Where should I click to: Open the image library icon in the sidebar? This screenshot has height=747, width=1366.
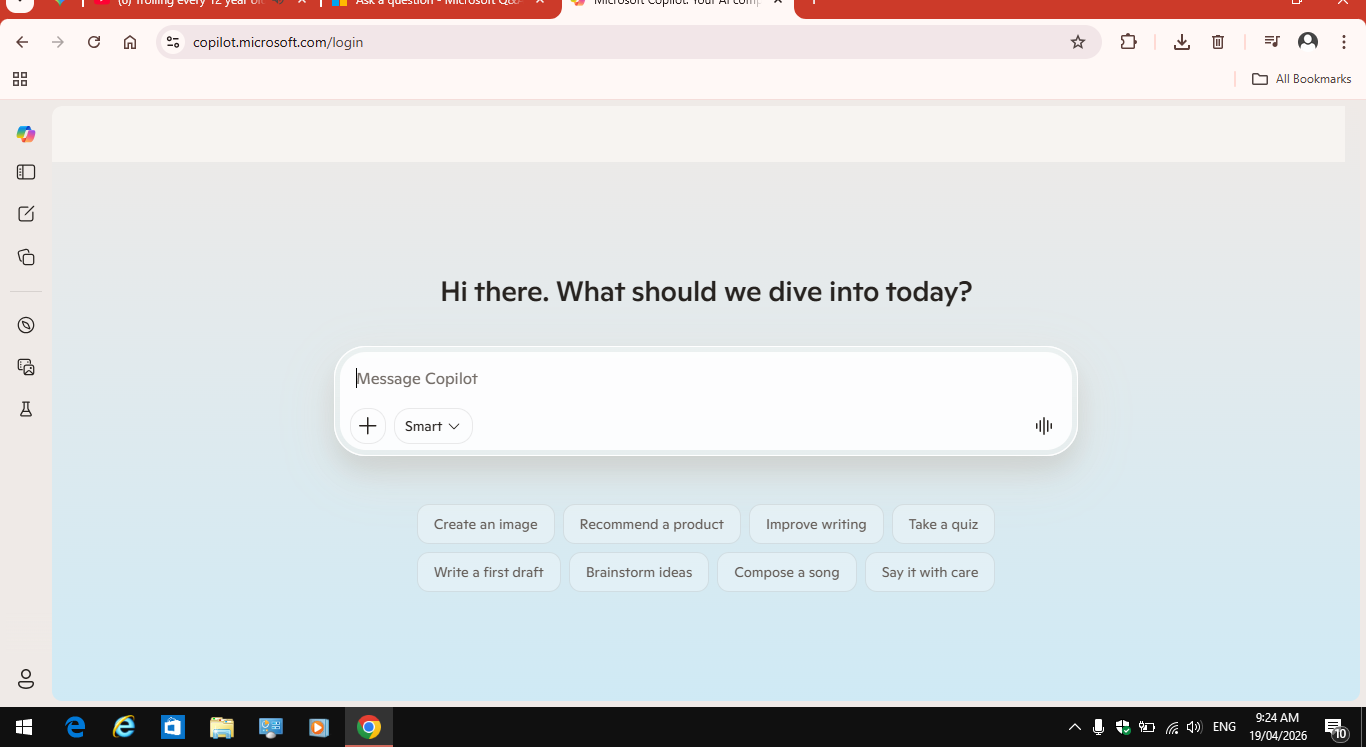point(26,367)
